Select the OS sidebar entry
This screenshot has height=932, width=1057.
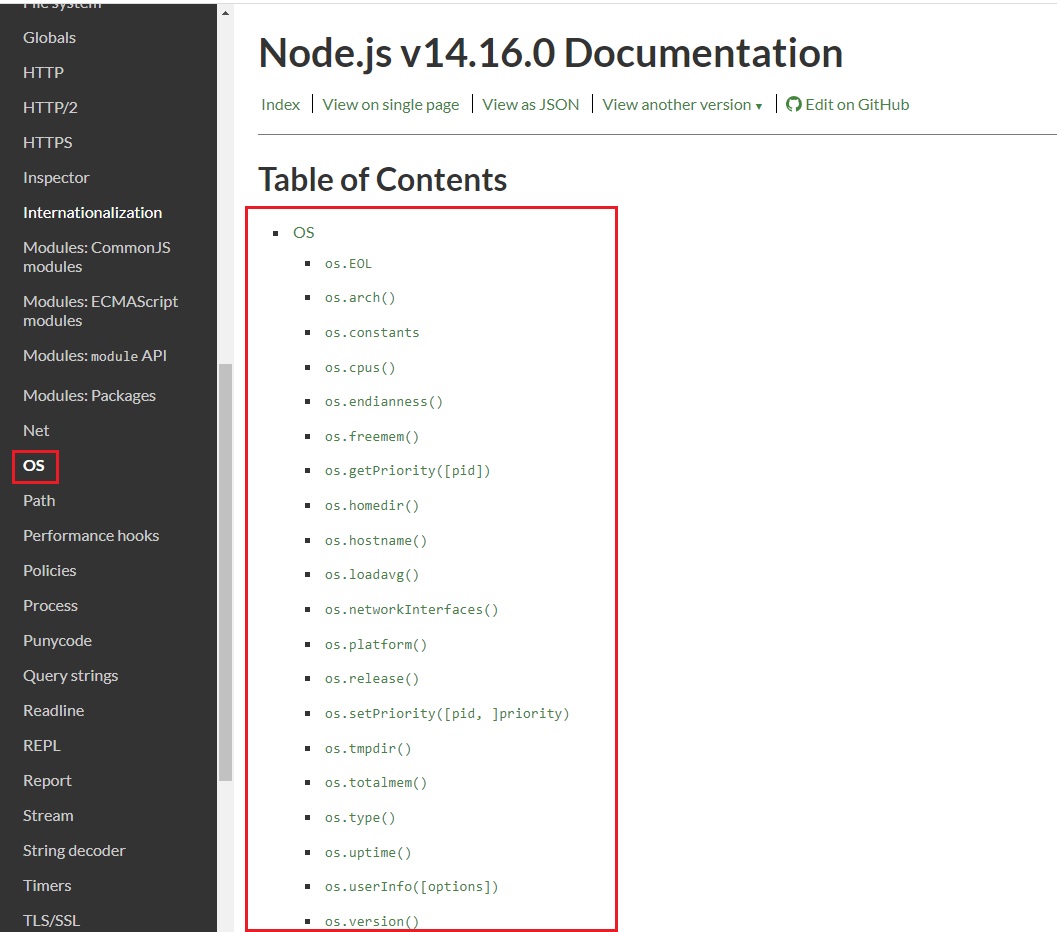pos(34,466)
